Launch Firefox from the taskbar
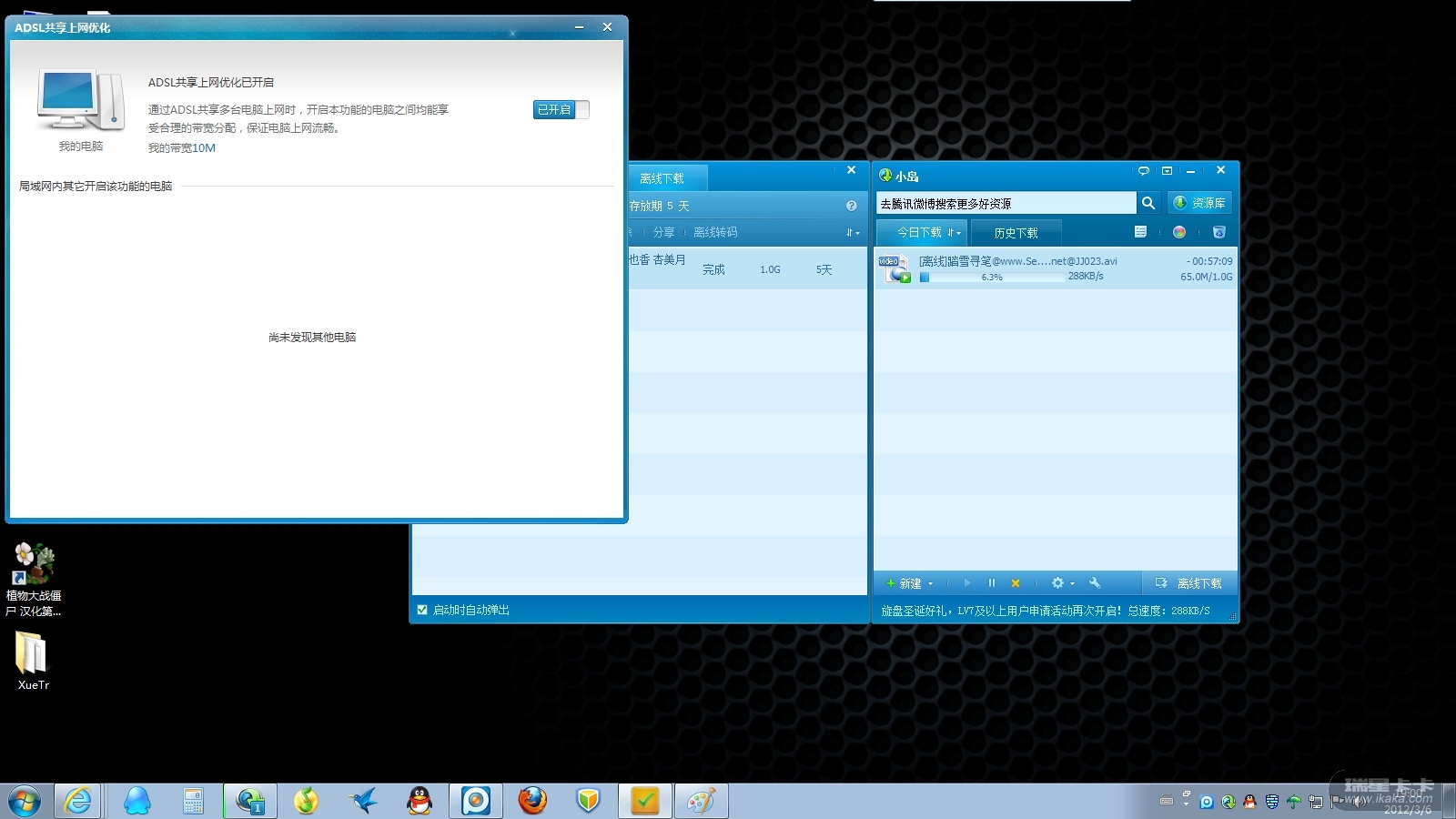The width and height of the screenshot is (1456, 819). (532, 801)
